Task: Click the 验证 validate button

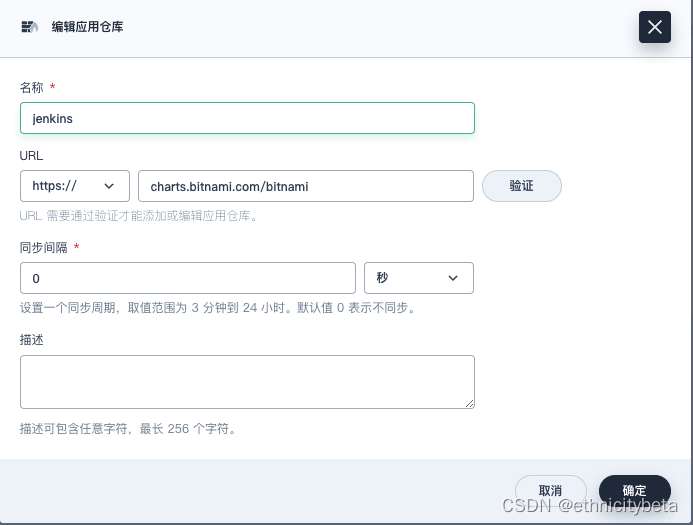Action: pos(522,186)
